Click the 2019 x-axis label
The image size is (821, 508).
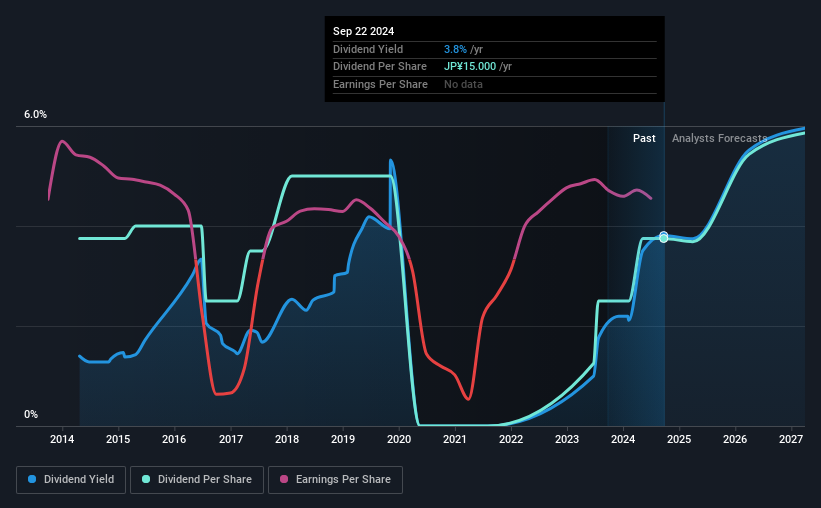coord(343,439)
